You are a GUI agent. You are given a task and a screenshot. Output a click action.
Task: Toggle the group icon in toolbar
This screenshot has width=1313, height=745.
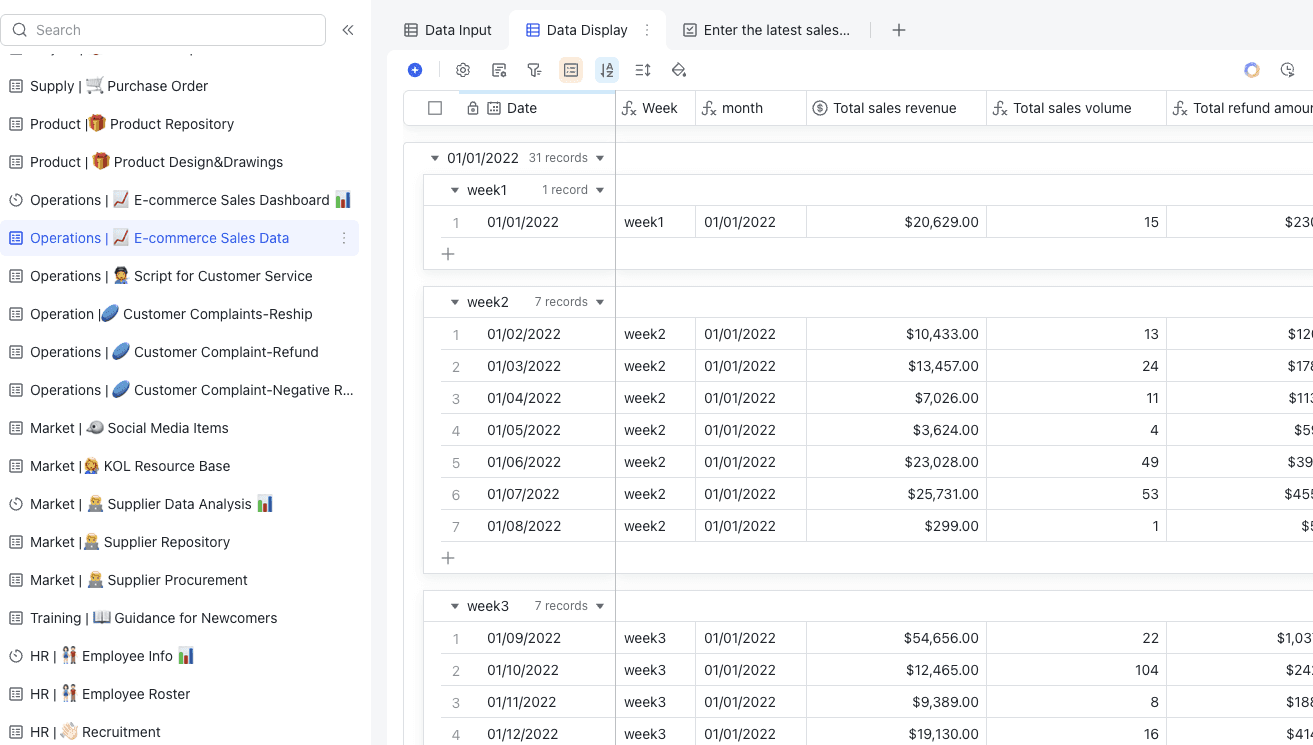pos(571,70)
